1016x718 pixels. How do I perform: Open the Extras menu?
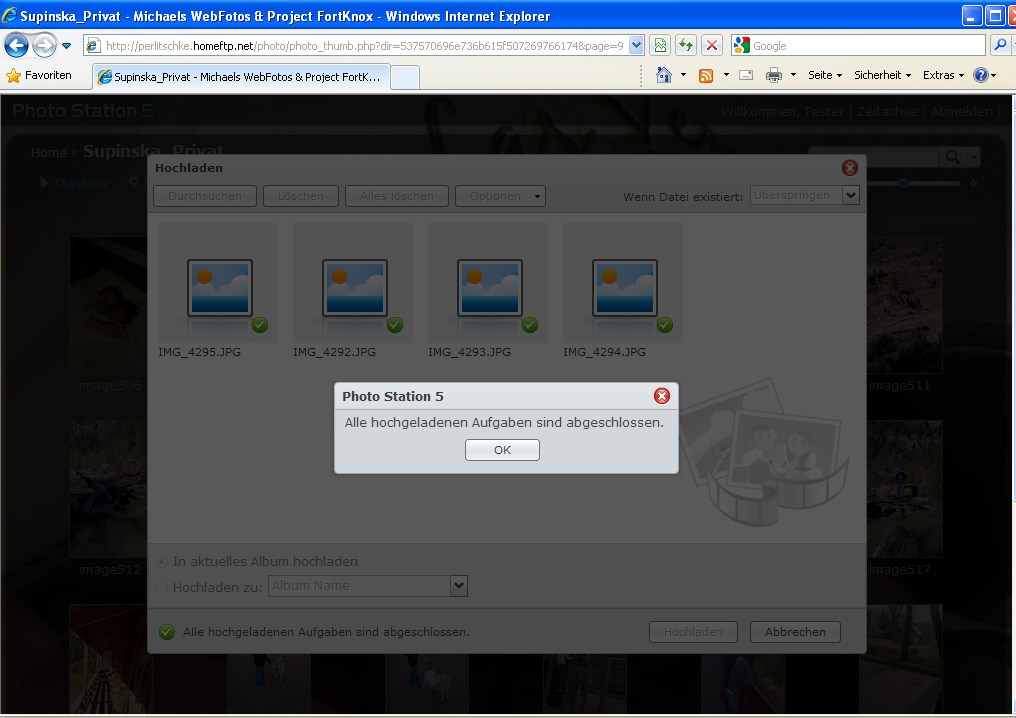[943, 75]
